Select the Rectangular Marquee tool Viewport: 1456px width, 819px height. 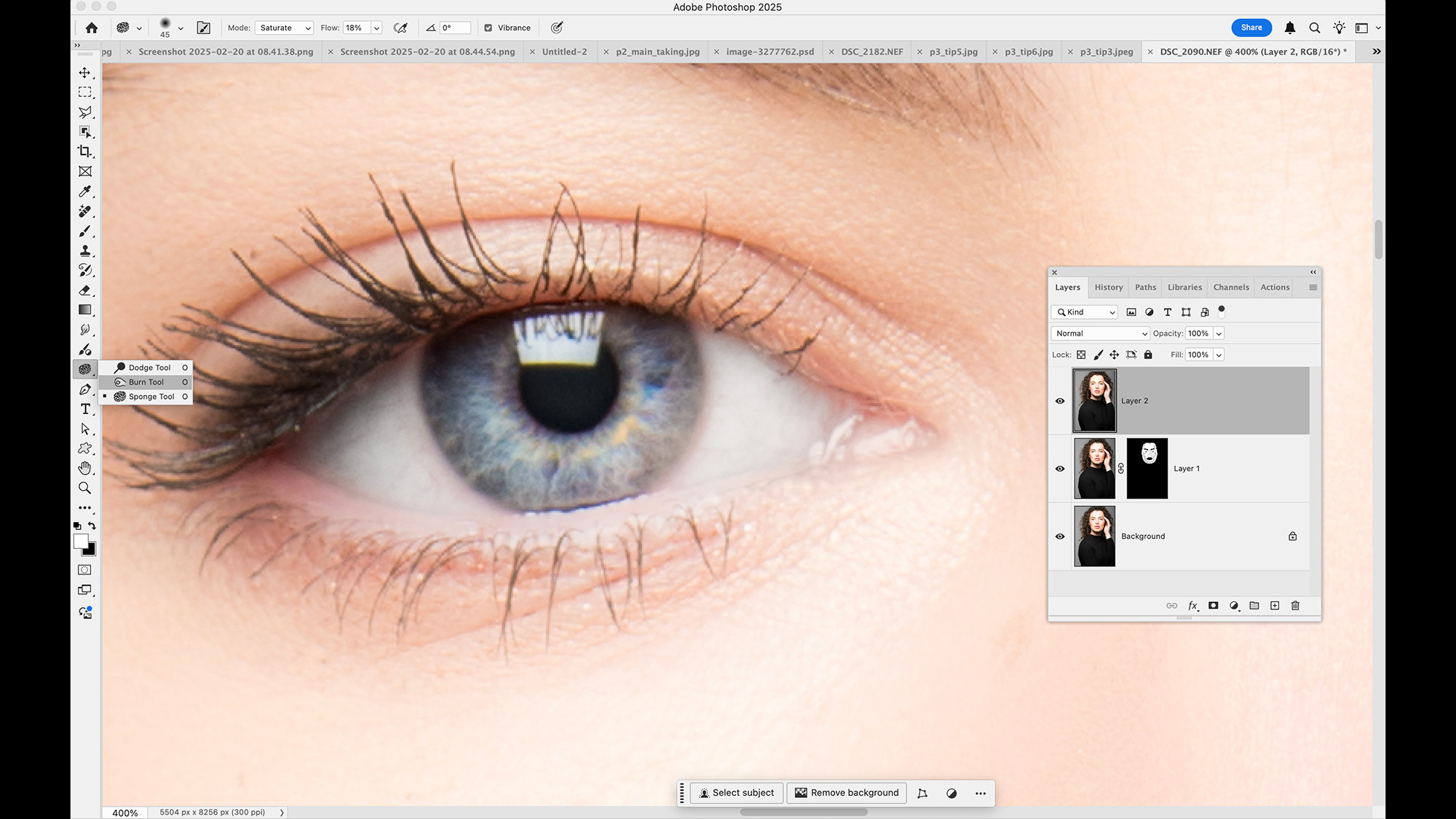[85, 92]
